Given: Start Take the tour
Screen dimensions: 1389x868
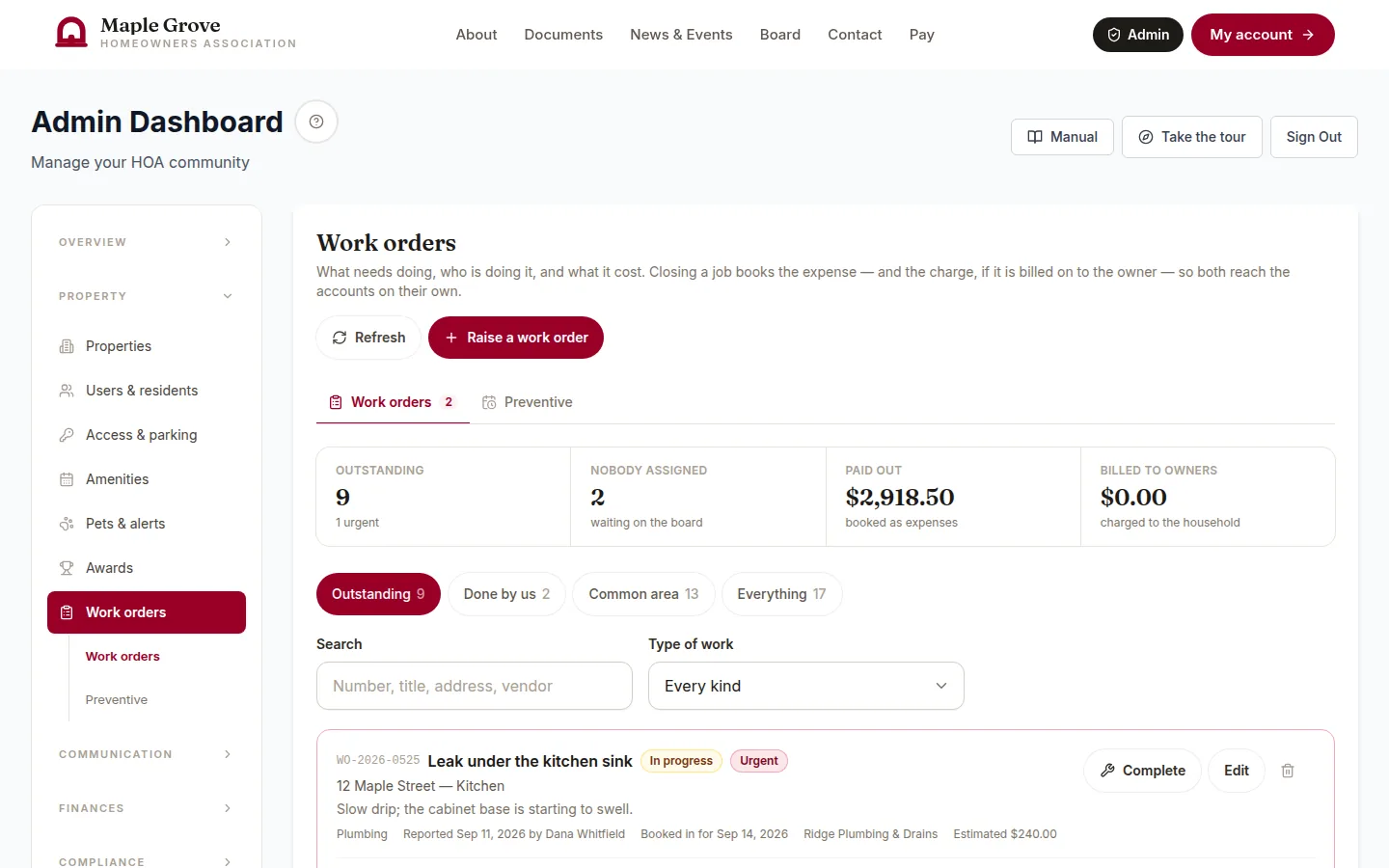Looking at the screenshot, I should (x=1191, y=137).
